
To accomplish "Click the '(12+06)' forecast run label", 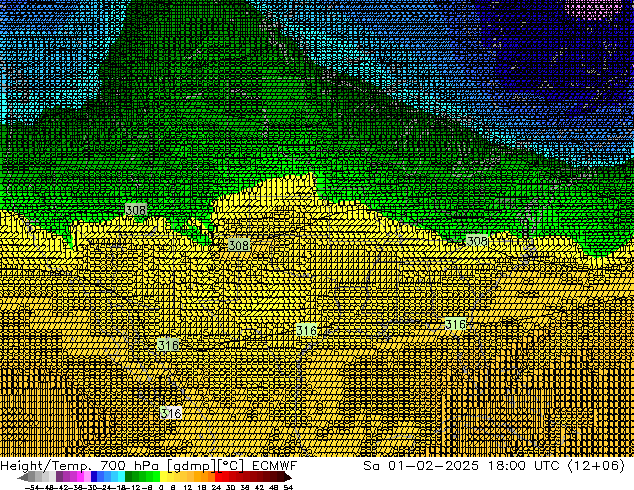I will pos(596,466).
